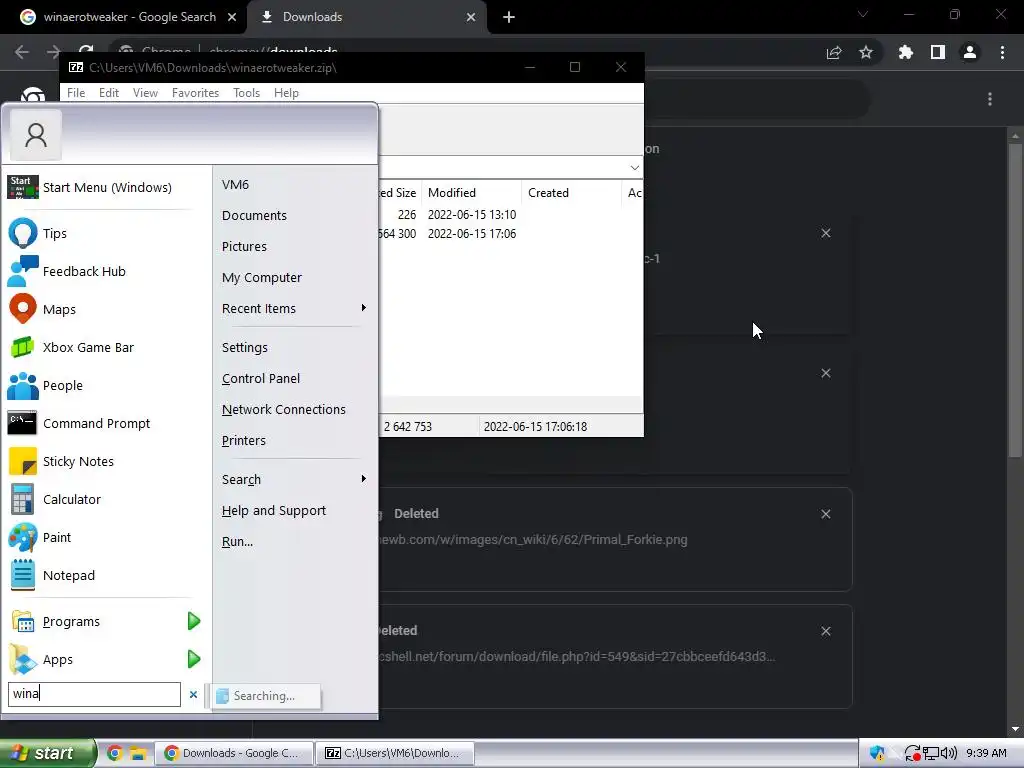Click start menu search input field
The image size is (1024, 768).
pyautogui.click(x=94, y=694)
